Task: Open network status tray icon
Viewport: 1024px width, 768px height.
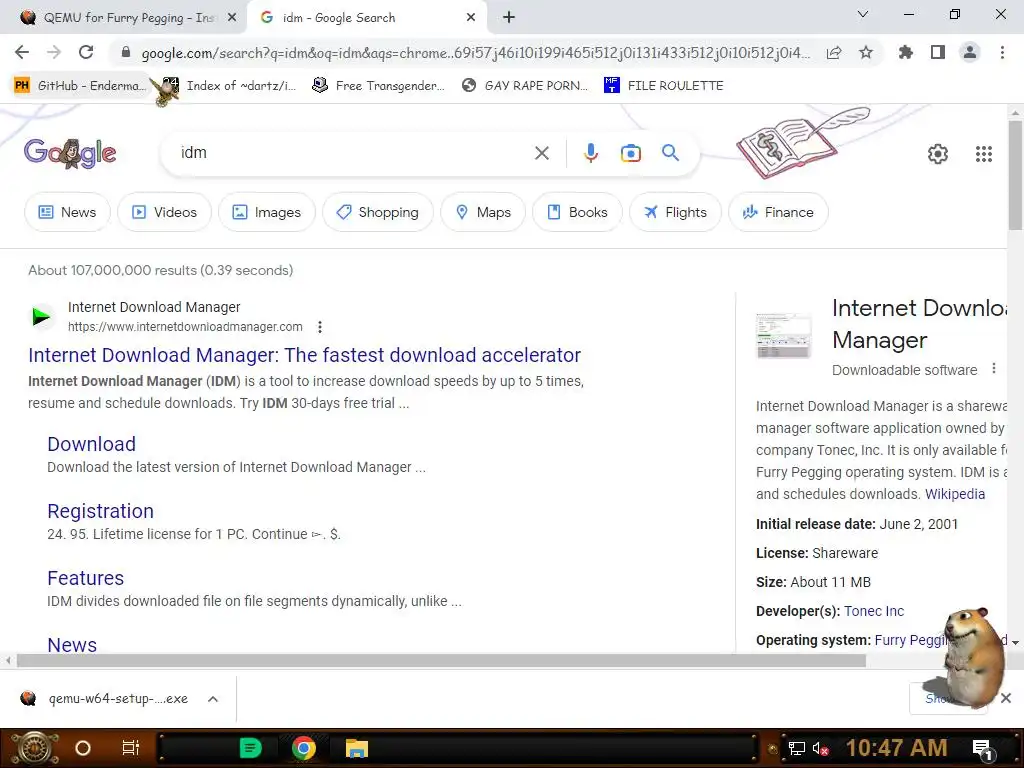Action: [797, 748]
